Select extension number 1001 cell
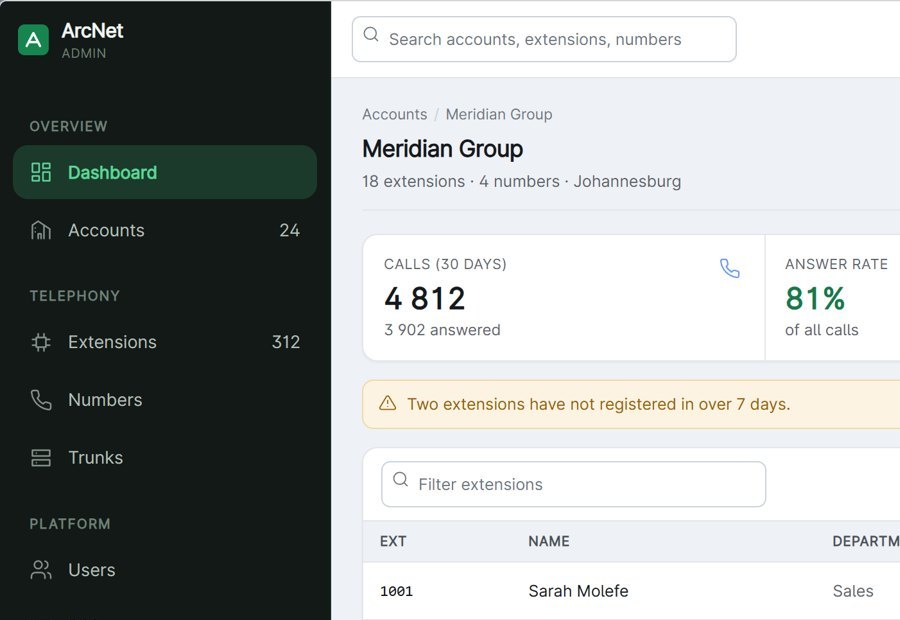 (397, 591)
